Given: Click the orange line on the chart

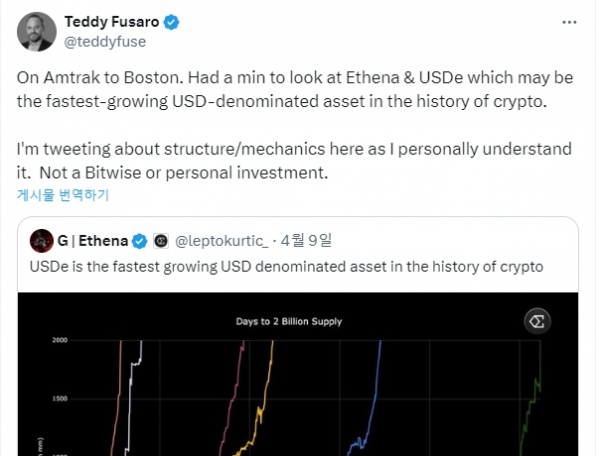Looking at the screenshot, I should point(116,398).
